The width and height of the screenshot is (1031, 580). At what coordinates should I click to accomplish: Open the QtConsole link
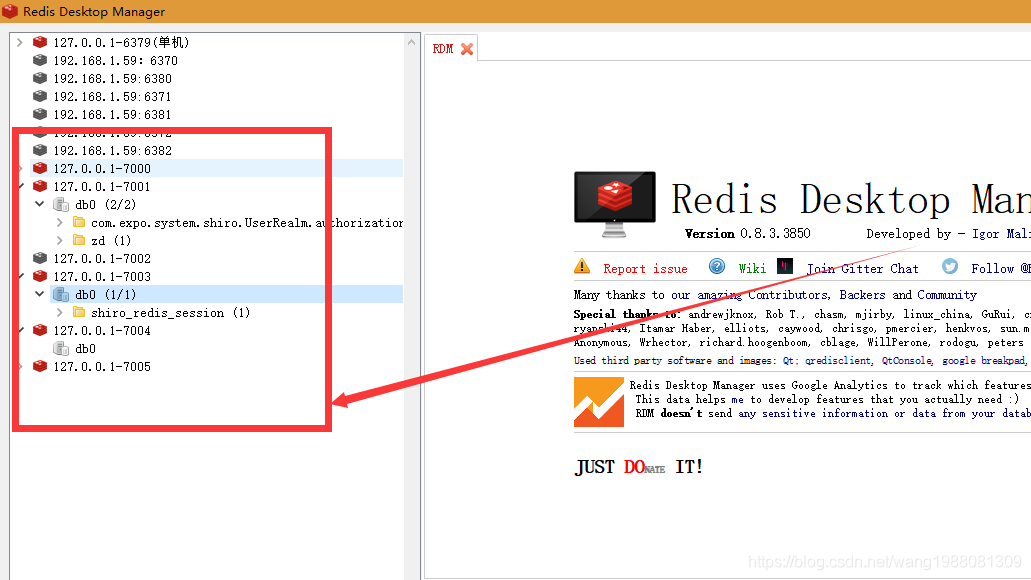tap(907, 360)
